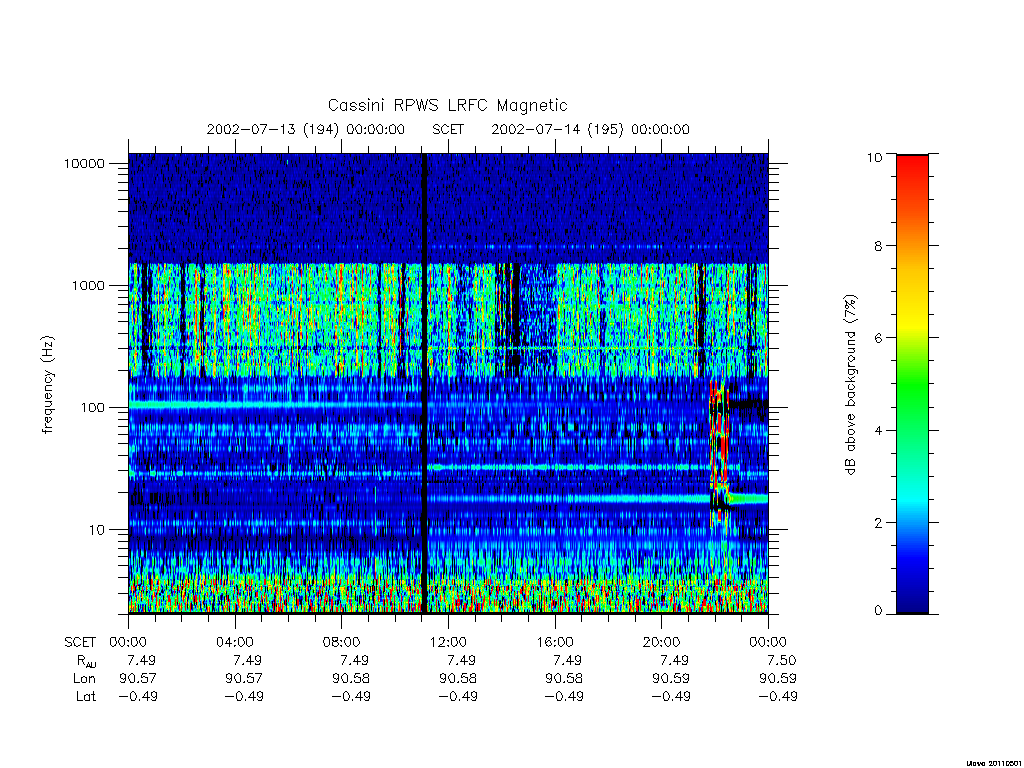Click the black vertical data gap near 11:00
This screenshot has width=1024, height=768.
click(x=424, y=383)
